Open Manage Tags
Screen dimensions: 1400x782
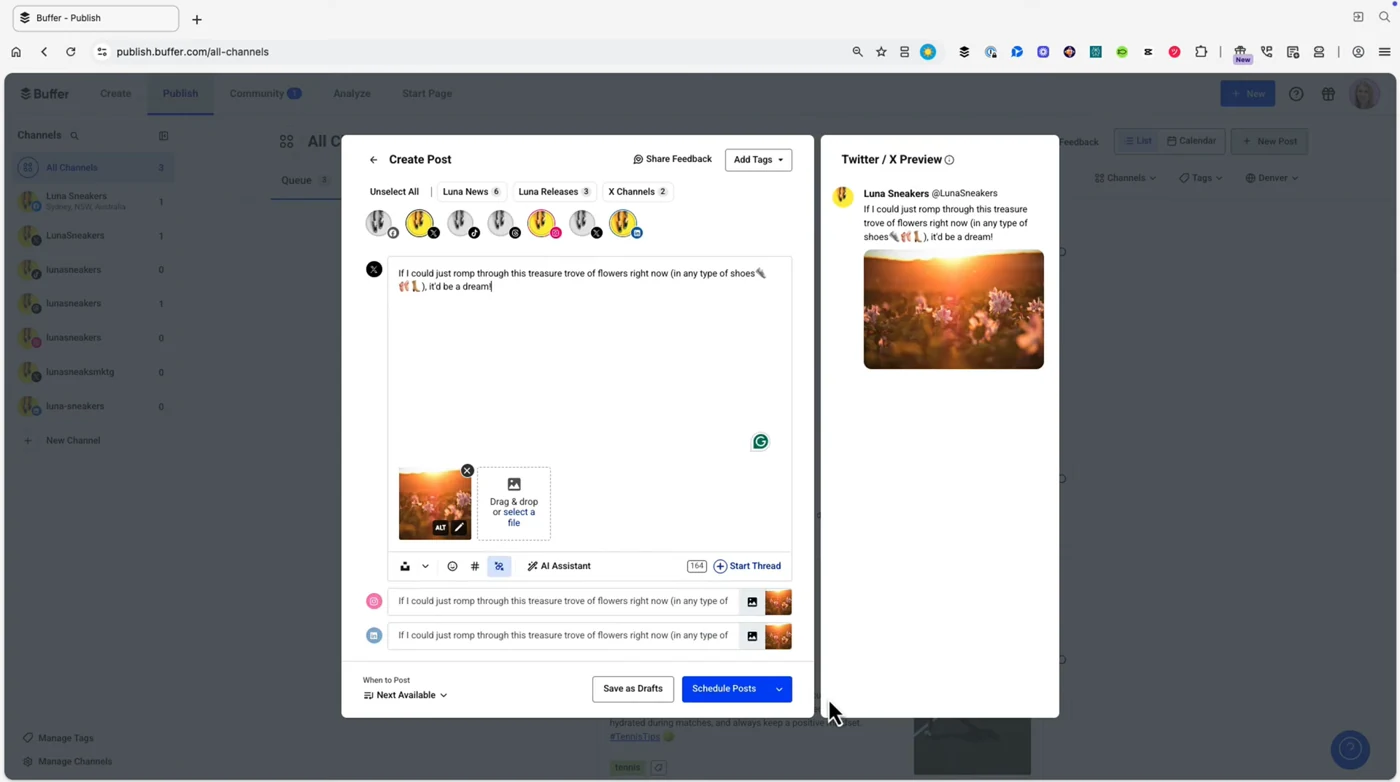[x=58, y=738]
